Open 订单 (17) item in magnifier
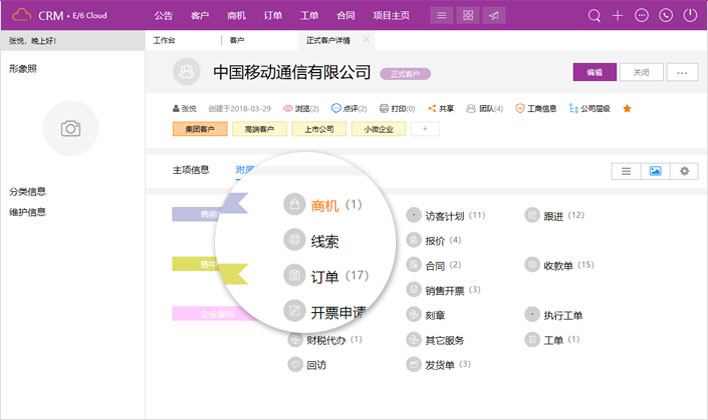 (x=326, y=275)
